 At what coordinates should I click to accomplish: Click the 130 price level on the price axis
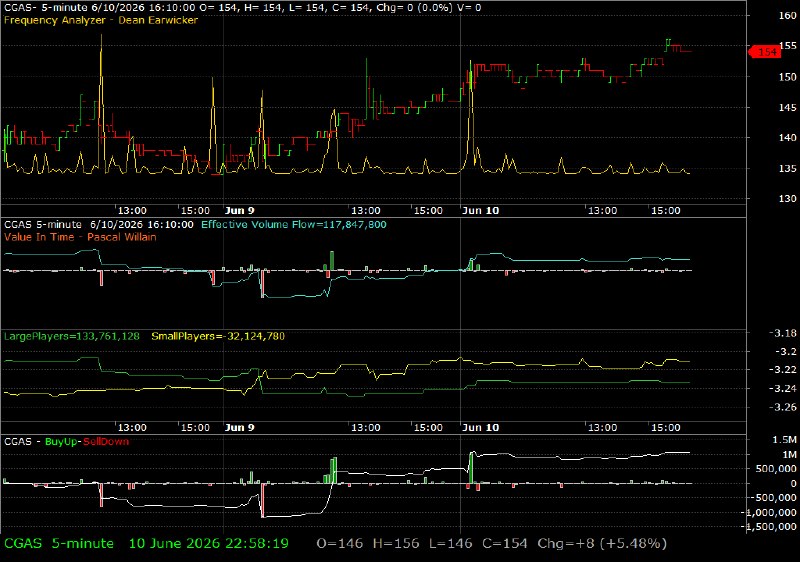788,199
